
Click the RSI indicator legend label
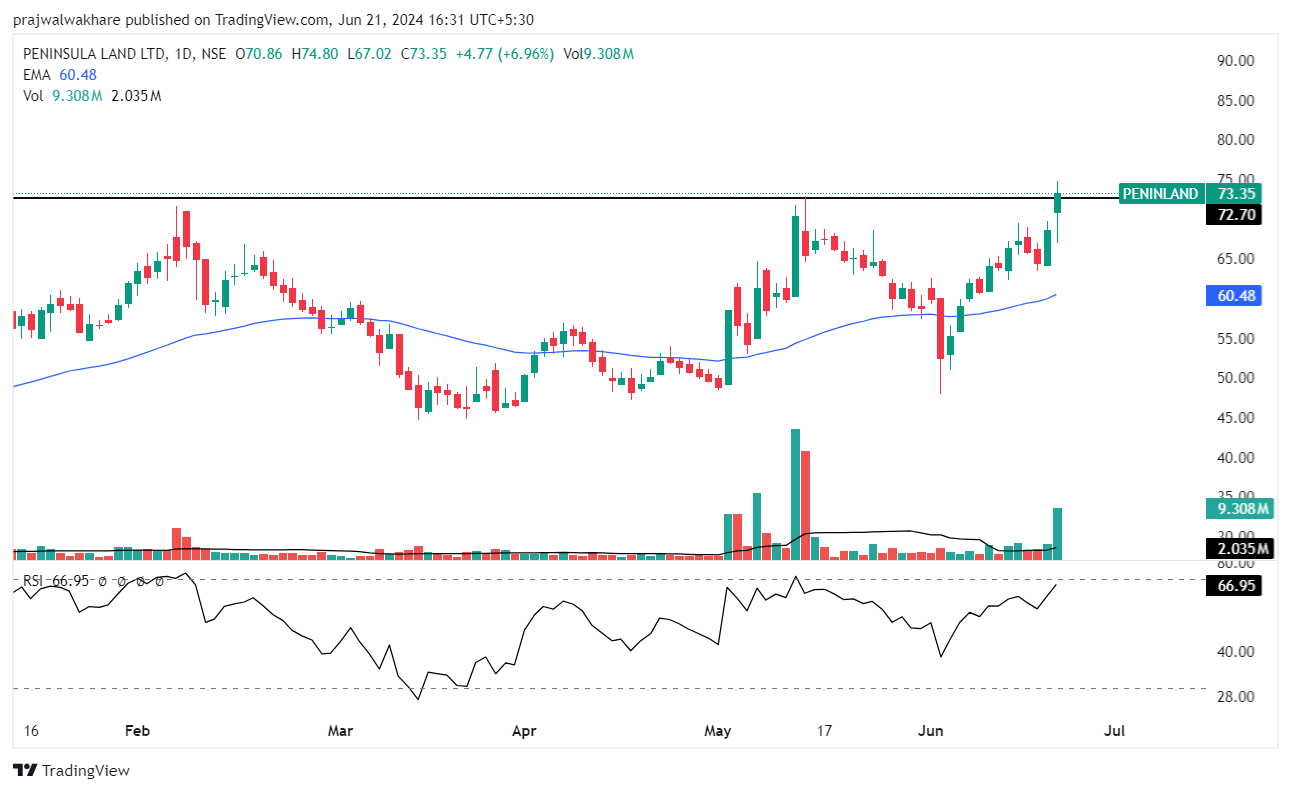click(36, 581)
